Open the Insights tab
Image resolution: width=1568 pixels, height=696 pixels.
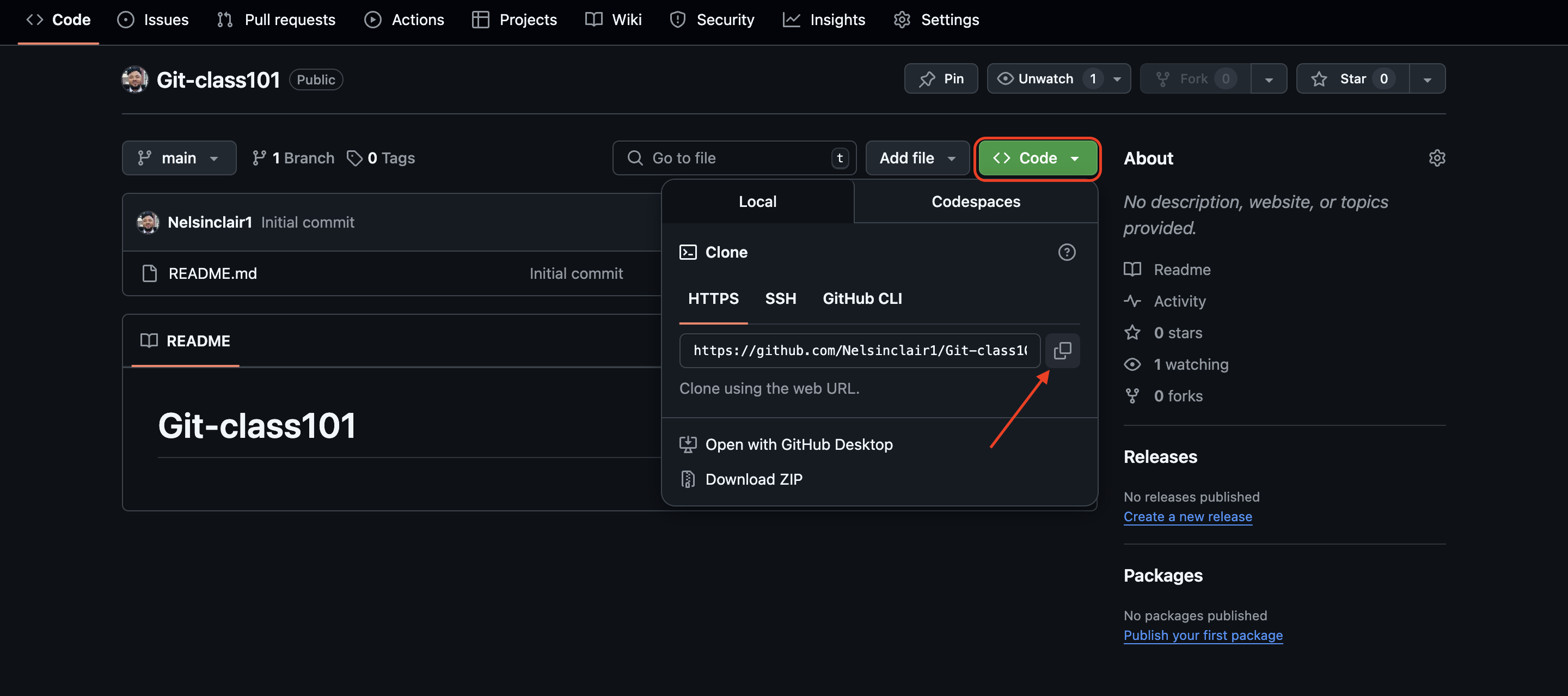tap(824, 20)
